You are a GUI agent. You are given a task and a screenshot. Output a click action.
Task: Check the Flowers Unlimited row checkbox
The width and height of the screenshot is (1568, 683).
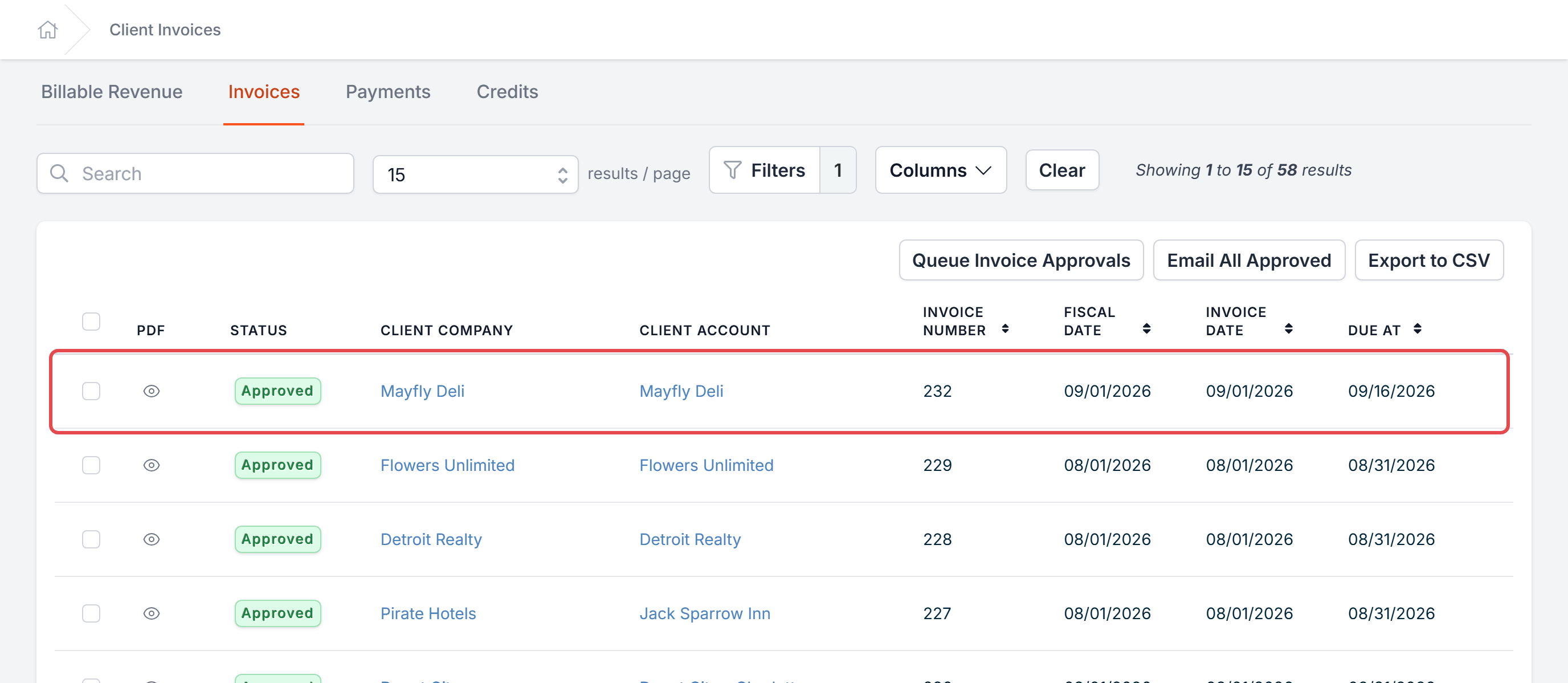(91, 465)
